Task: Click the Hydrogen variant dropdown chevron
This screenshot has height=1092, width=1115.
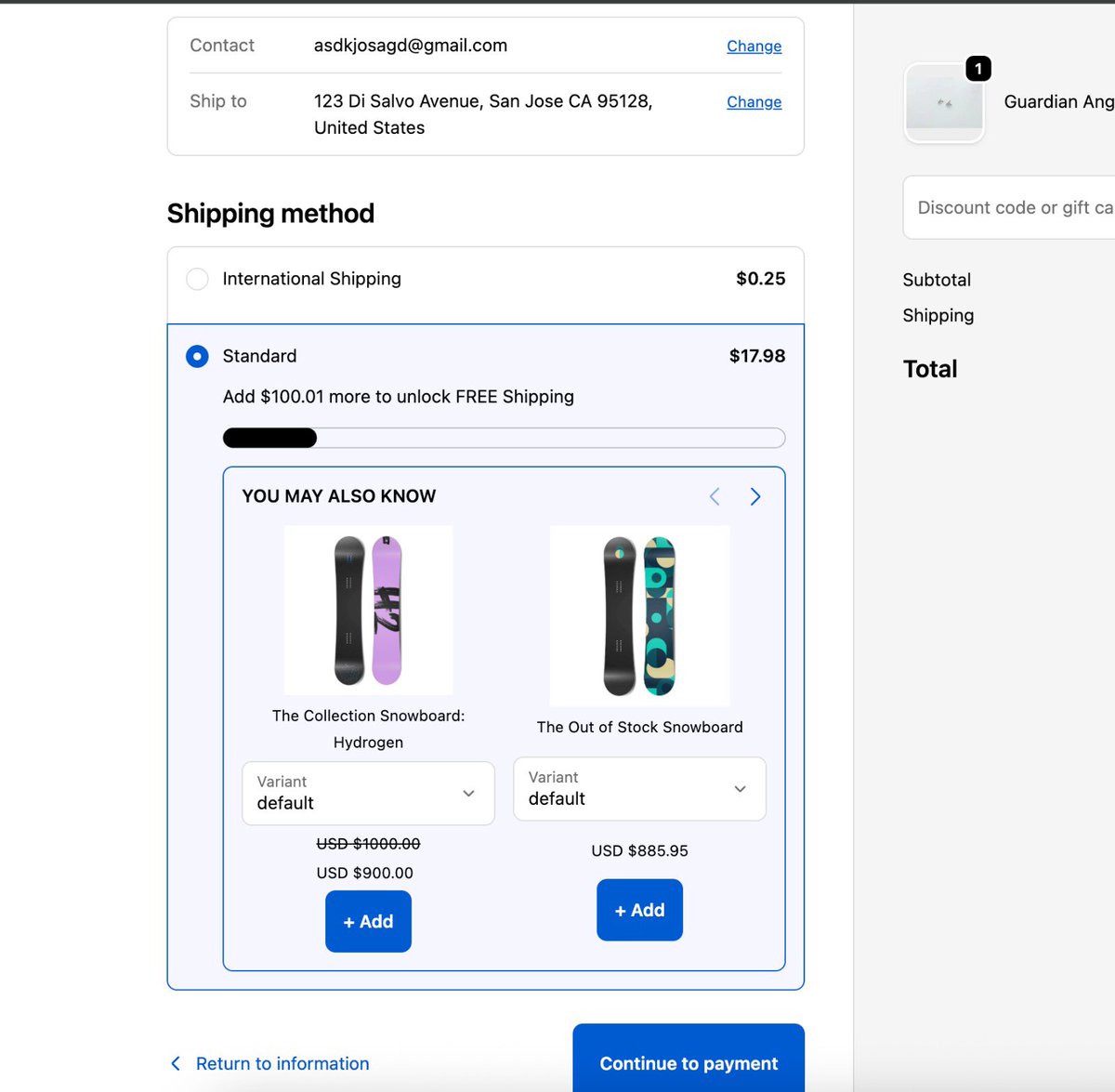Action: 468,793
